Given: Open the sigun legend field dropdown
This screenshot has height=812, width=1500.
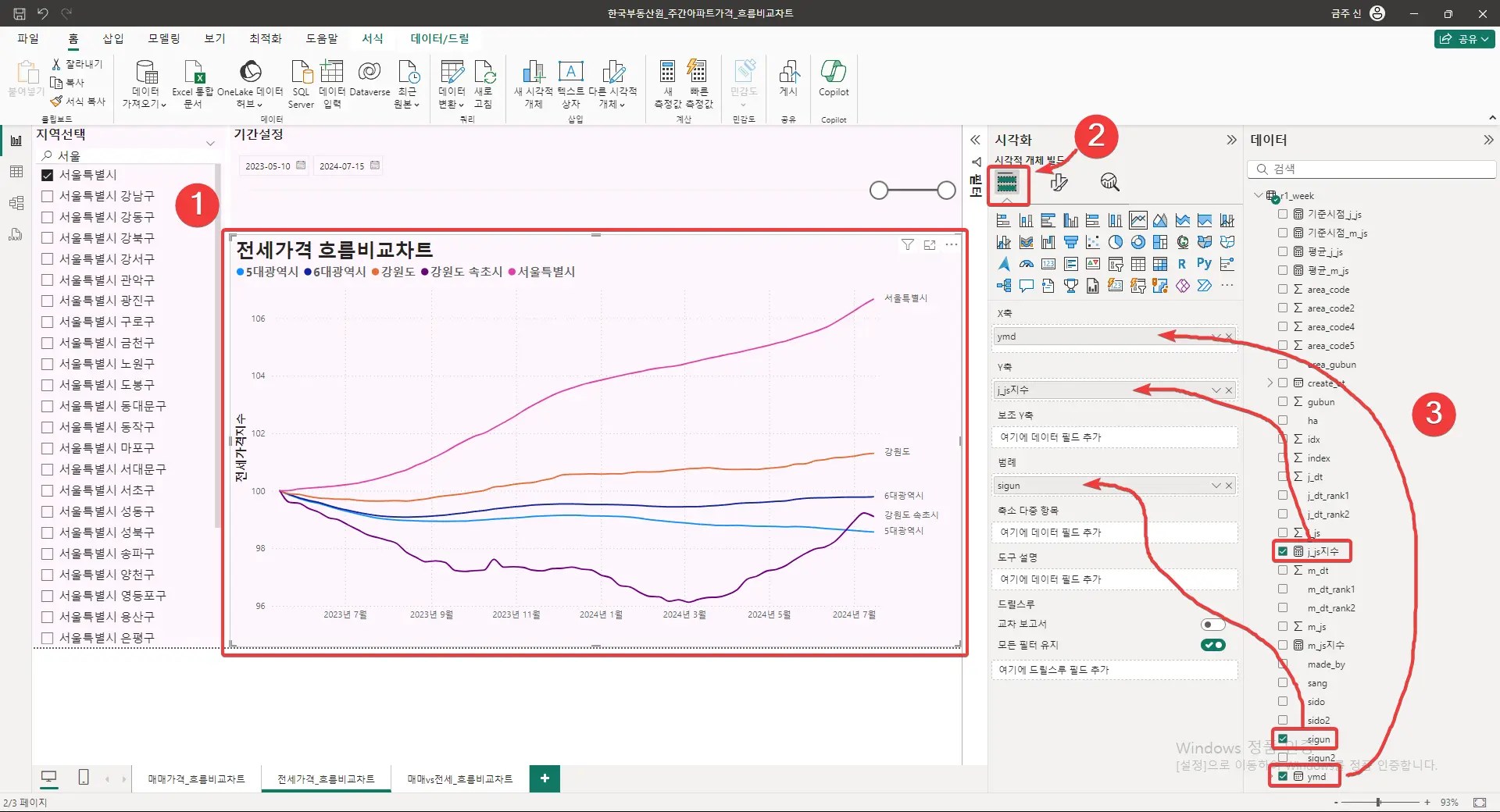Looking at the screenshot, I should pos(1216,486).
